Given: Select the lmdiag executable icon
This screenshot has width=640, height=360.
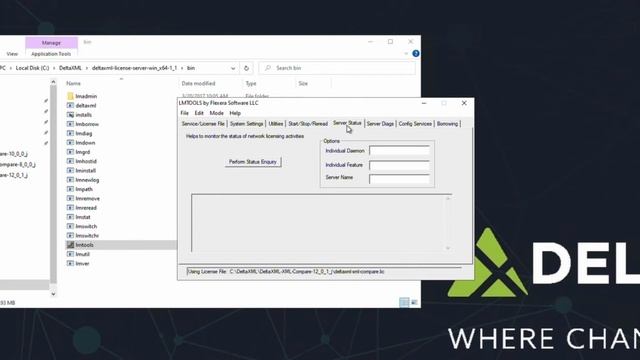Looking at the screenshot, I should 70,133.
